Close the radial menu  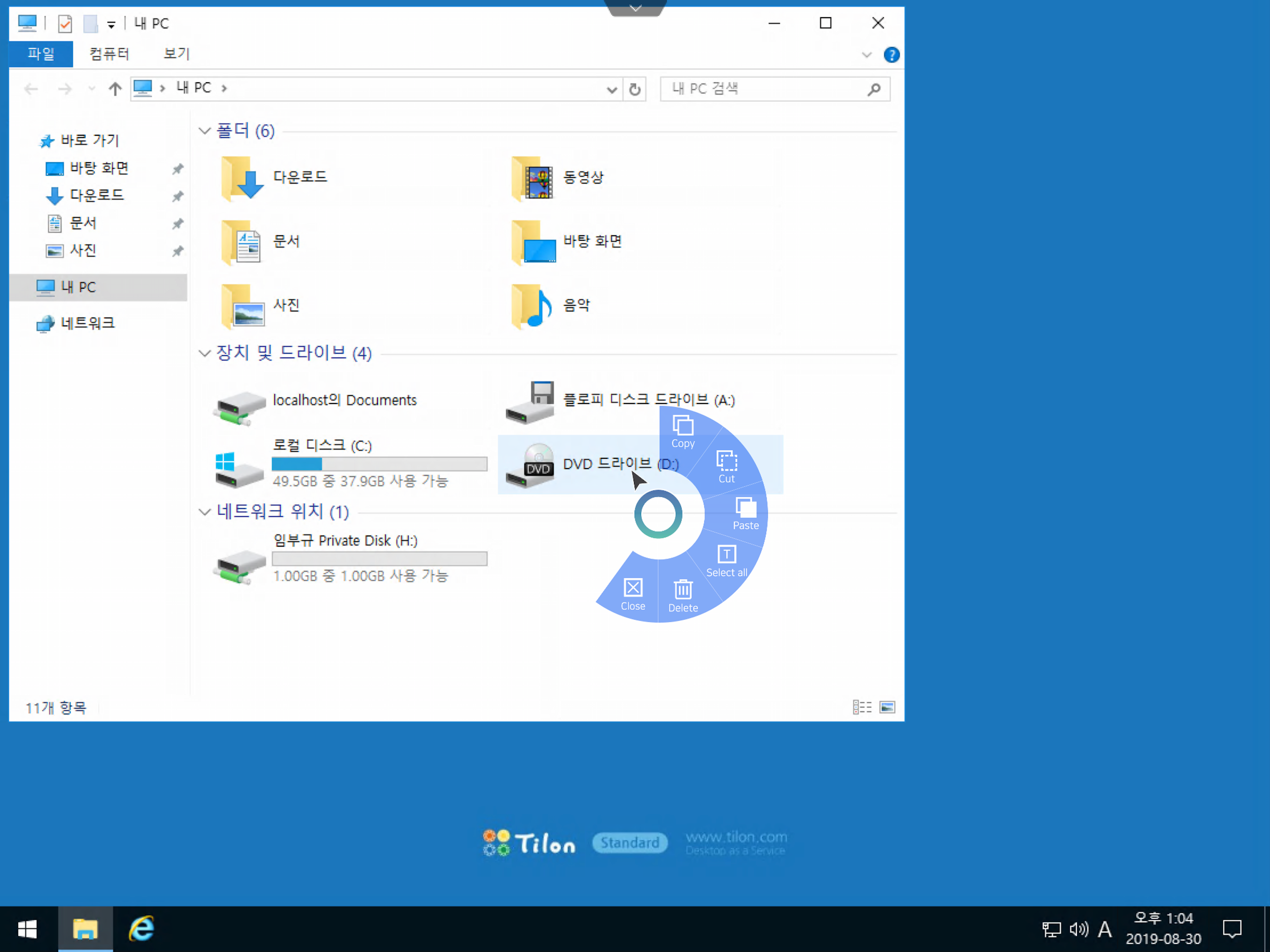tap(633, 594)
